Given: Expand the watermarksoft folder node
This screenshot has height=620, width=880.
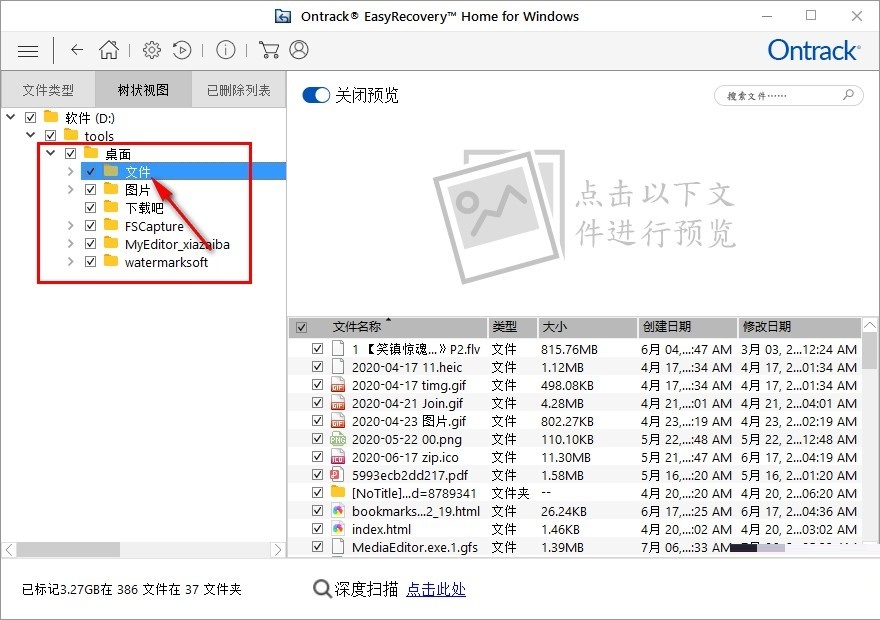Looking at the screenshot, I should pos(70,262).
